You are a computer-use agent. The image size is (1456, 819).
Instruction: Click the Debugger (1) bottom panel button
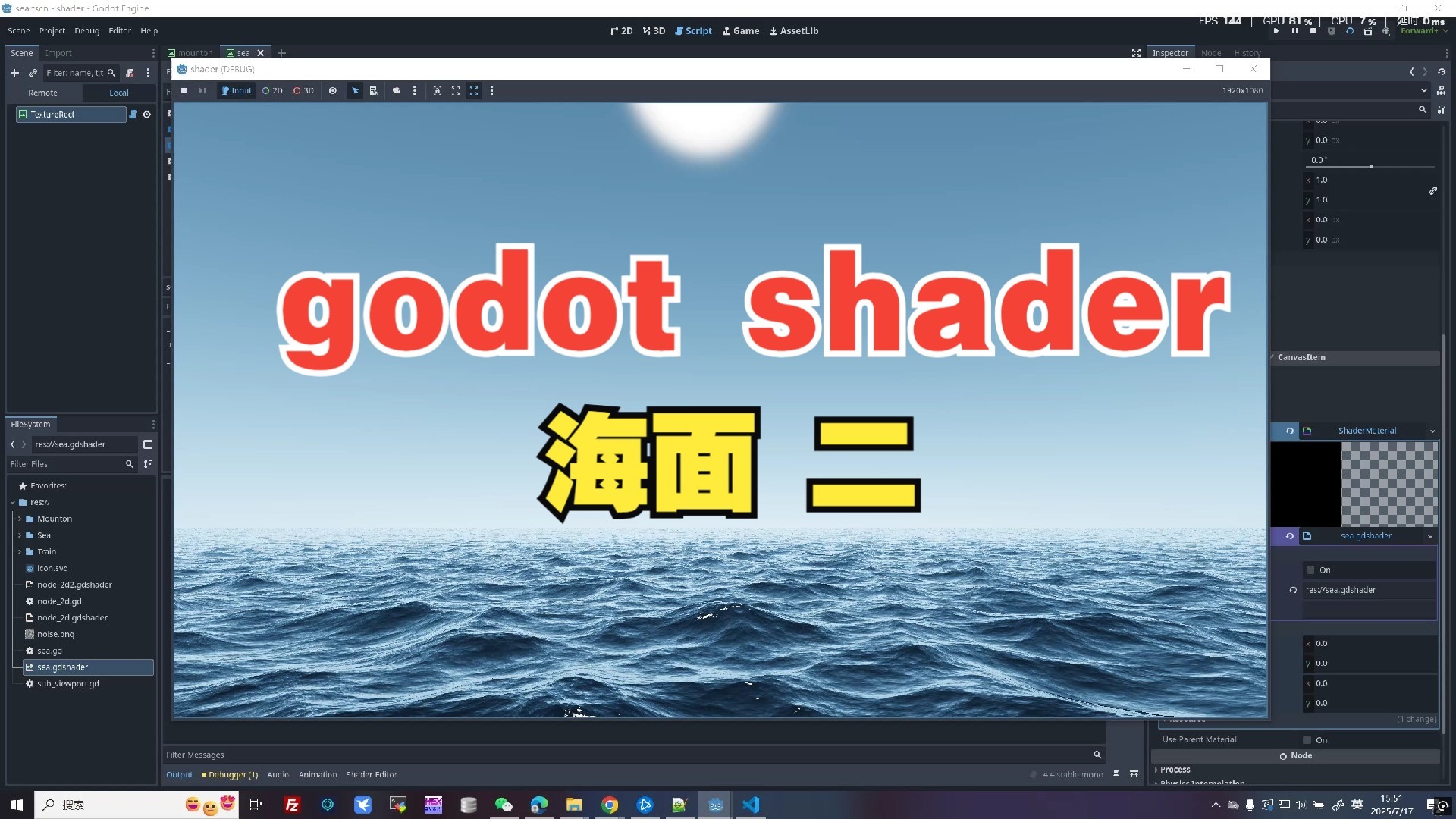230,775
